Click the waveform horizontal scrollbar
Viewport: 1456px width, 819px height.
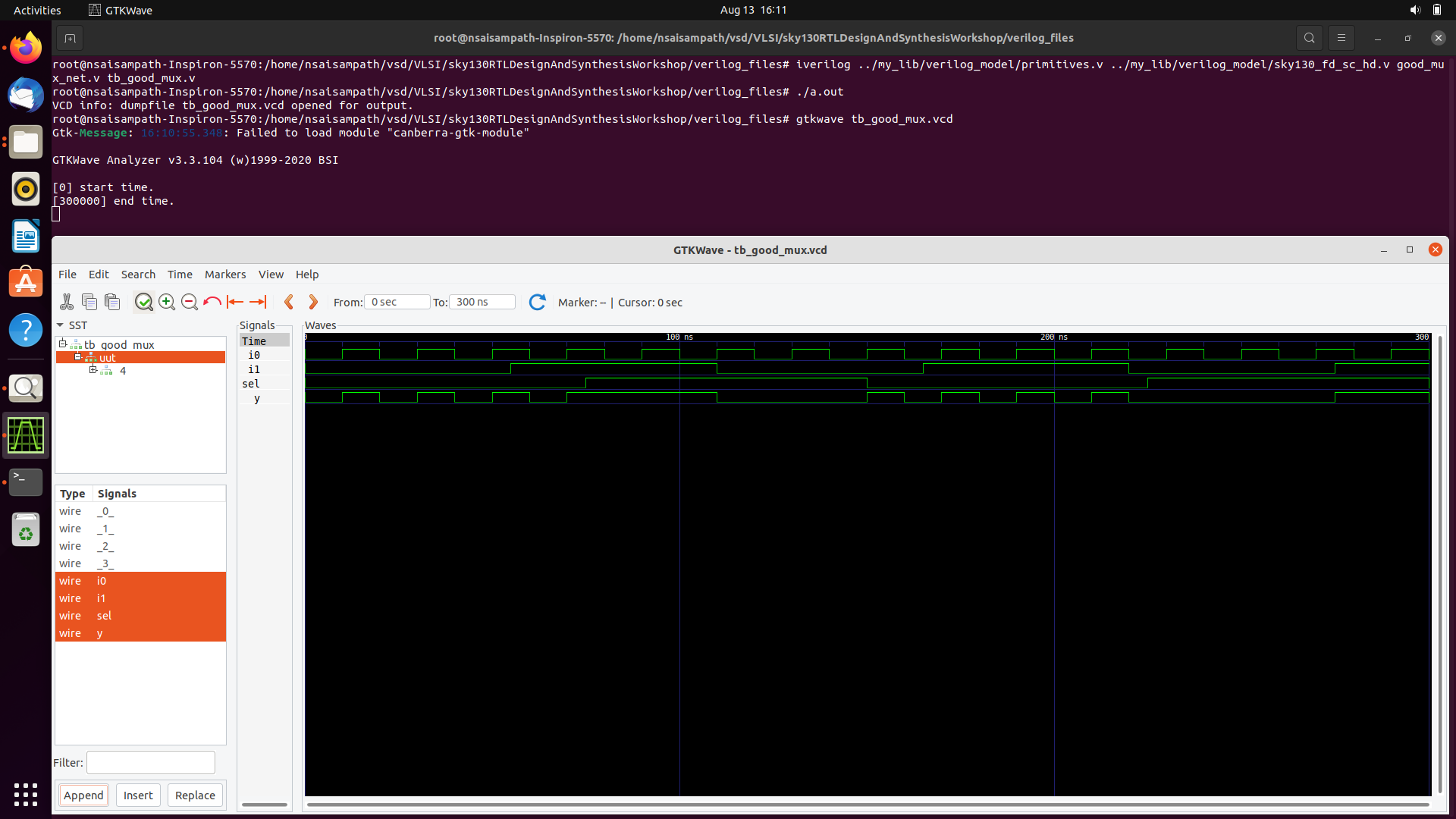coord(867,805)
